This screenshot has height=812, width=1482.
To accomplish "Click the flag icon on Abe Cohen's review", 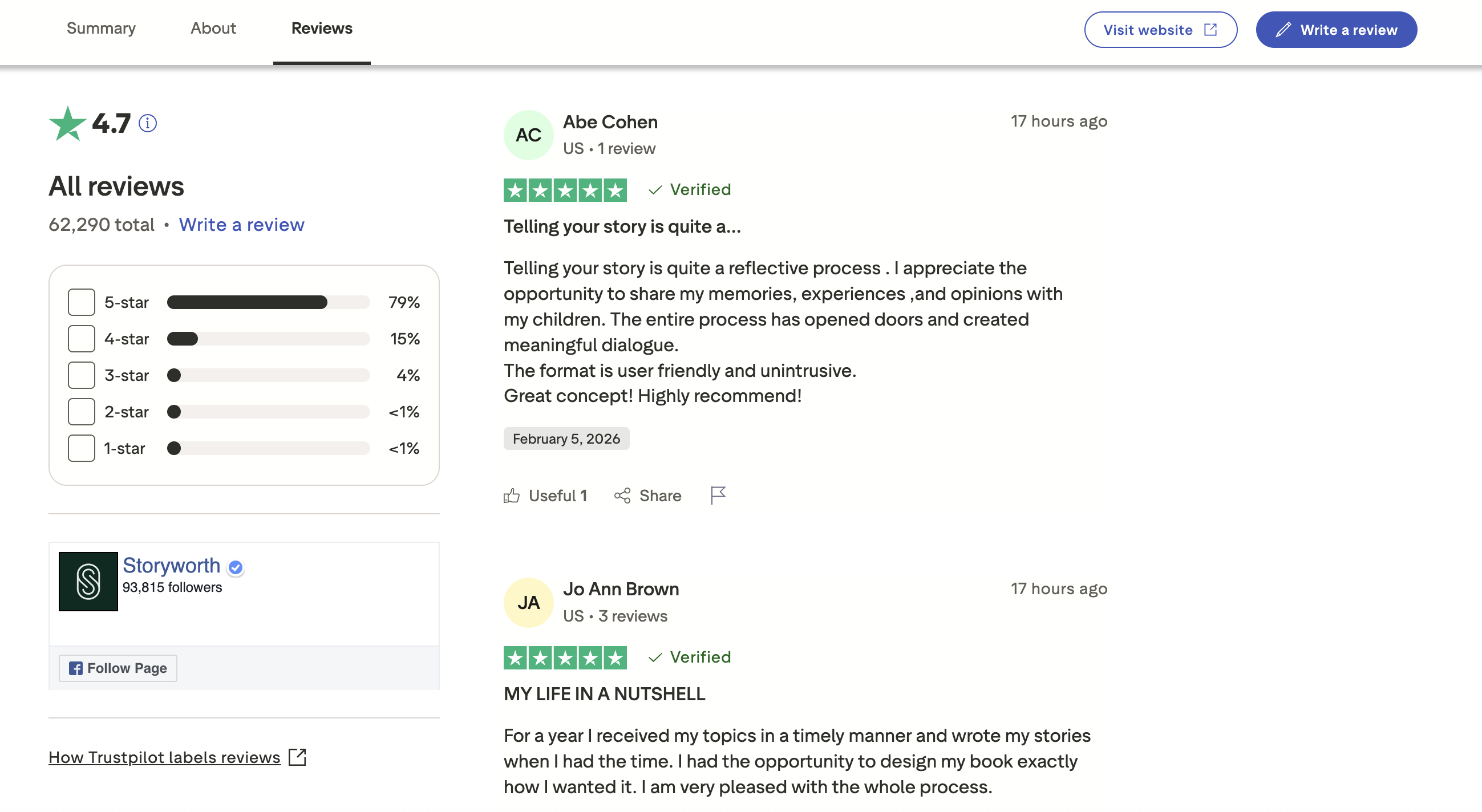I will (x=718, y=495).
